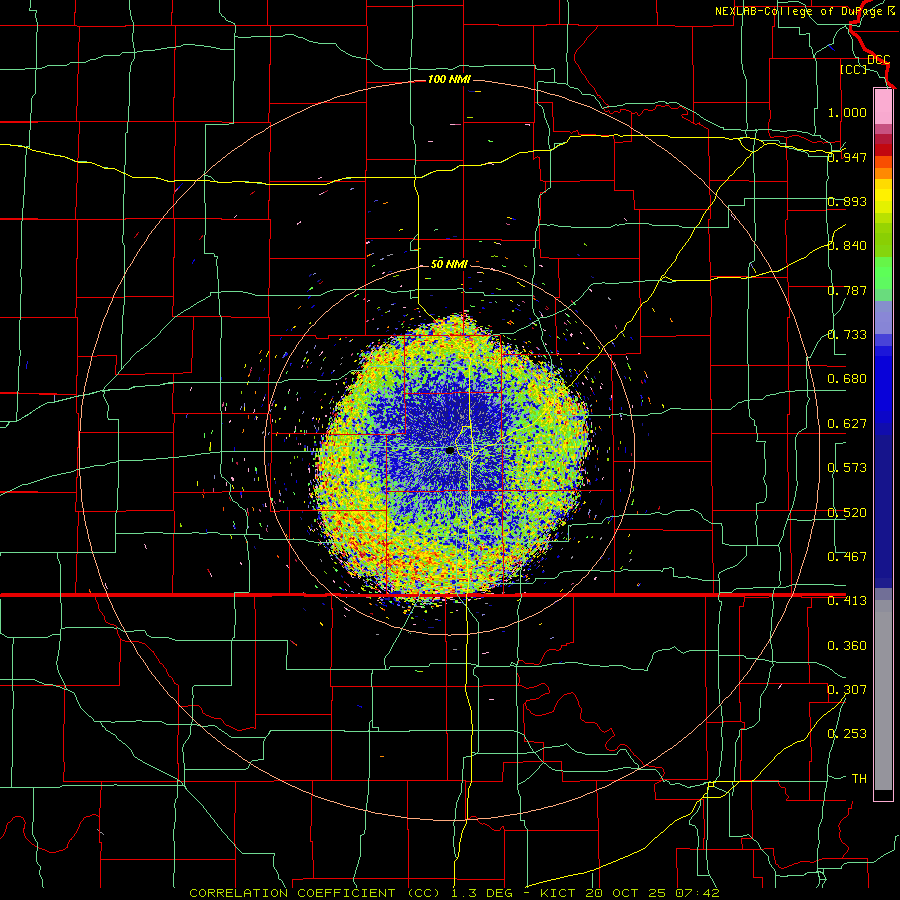Pick the lavender color bar segment near 0.733

pyautogui.click(x=883, y=318)
